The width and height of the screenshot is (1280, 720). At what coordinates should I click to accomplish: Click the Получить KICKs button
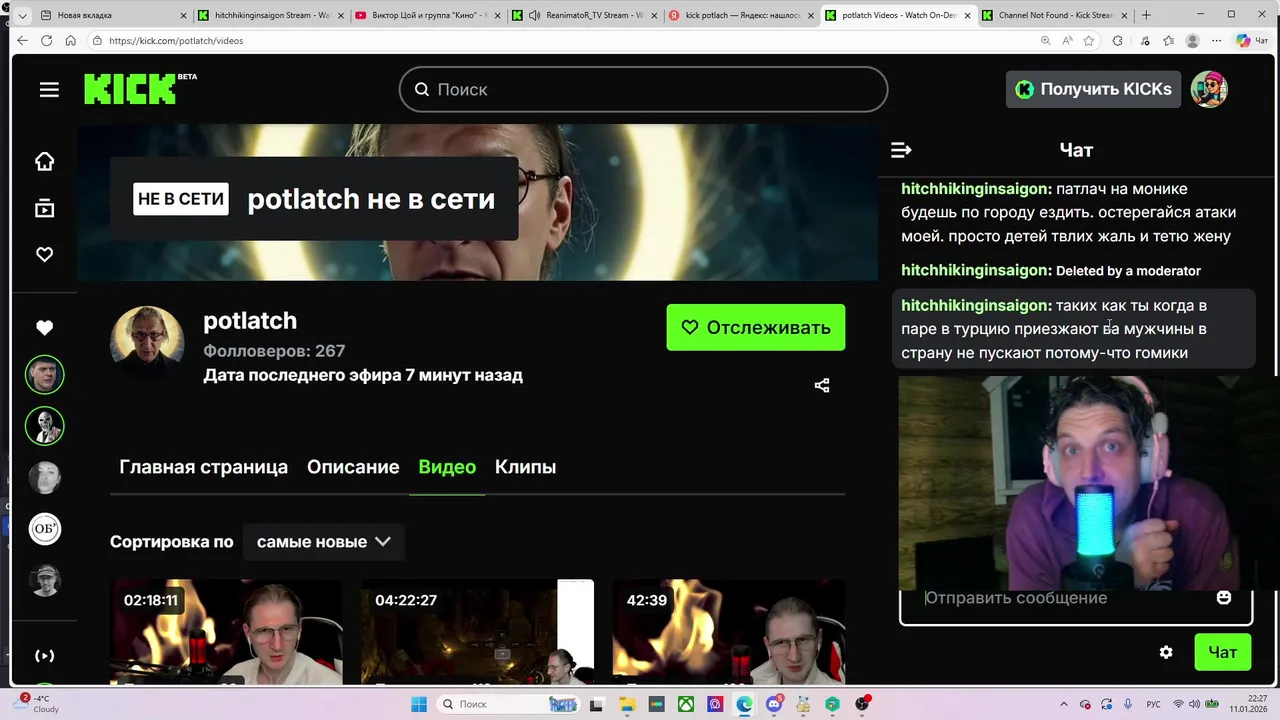[1093, 89]
